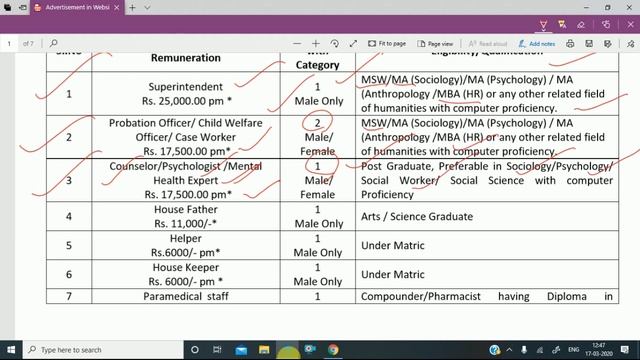
Task: Open the Action Center notifications
Action: click(x=624, y=350)
